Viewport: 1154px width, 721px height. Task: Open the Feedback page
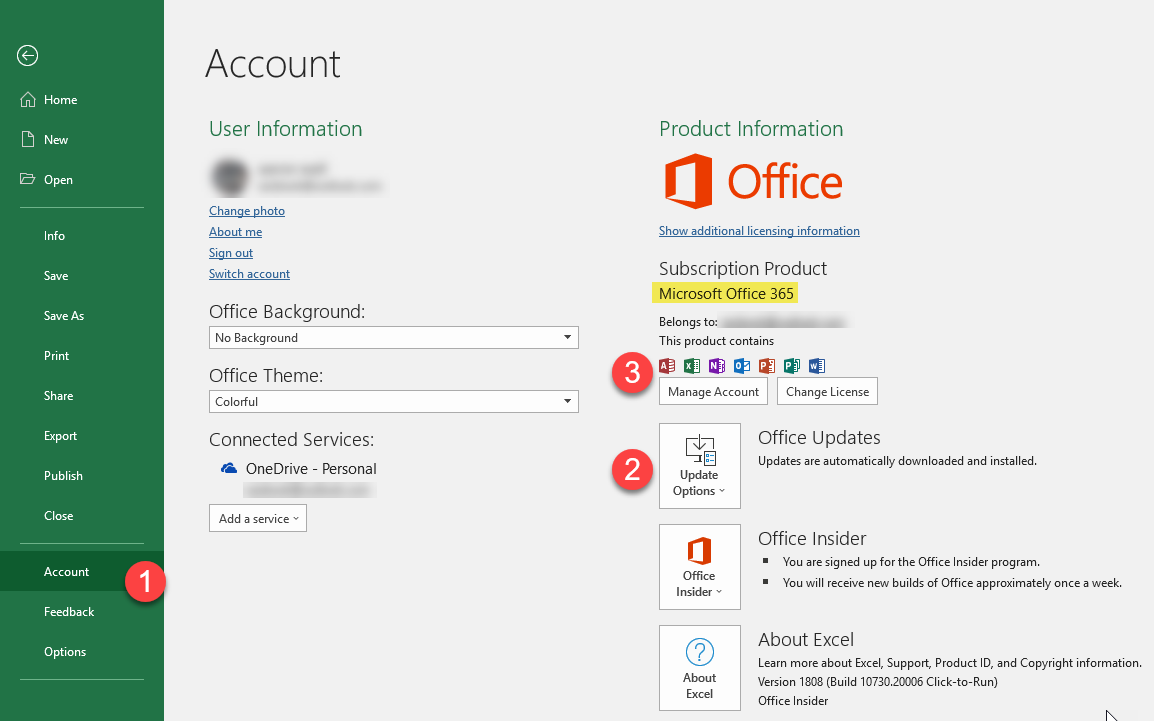[82, 611]
